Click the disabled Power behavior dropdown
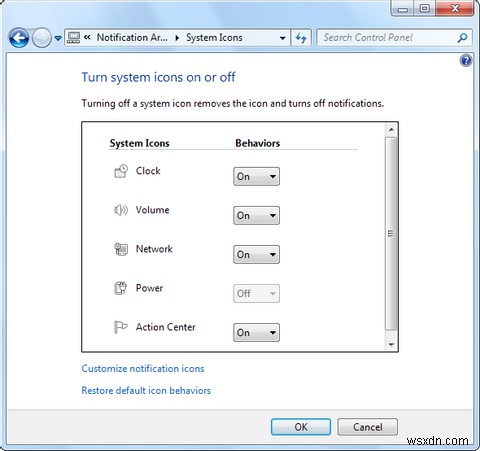Viewport: 480px width, 451px height. [256, 293]
